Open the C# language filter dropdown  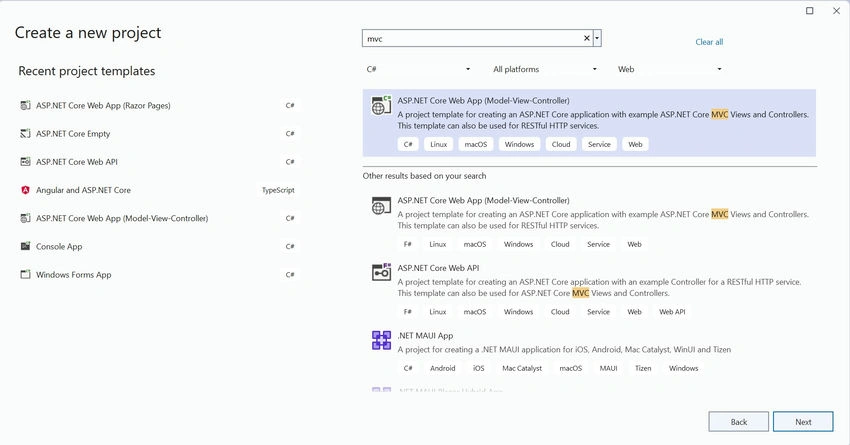[x=418, y=69]
